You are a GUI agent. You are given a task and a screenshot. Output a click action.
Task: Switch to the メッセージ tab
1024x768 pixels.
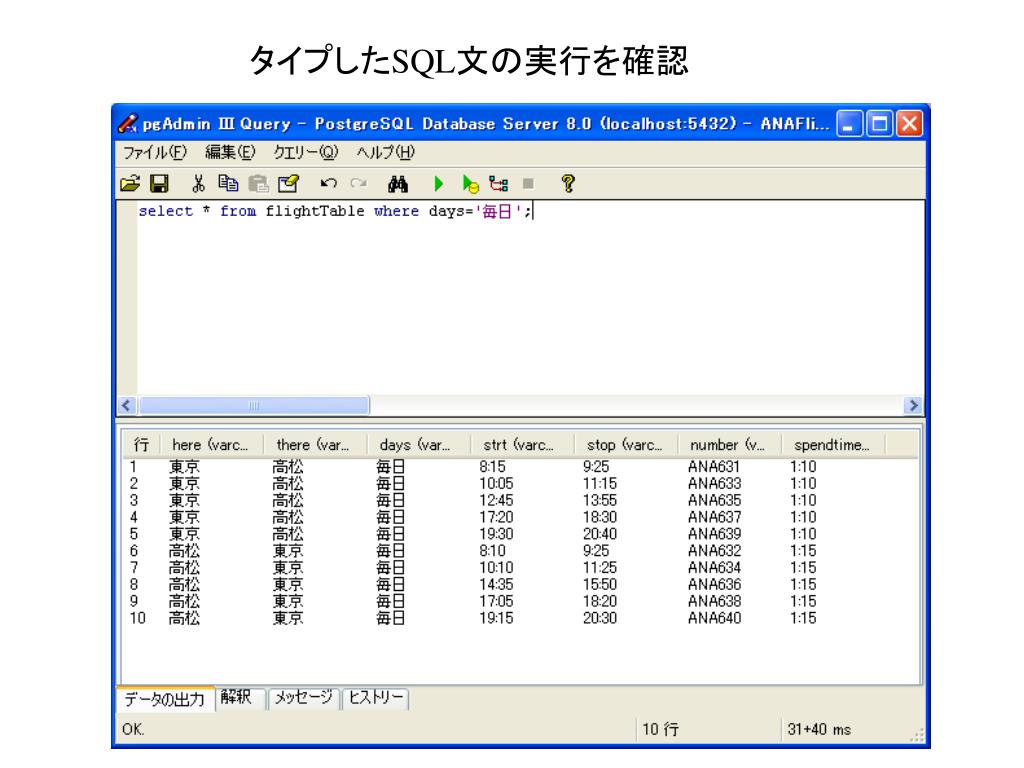pyautogui.click(x=303, y=698)
